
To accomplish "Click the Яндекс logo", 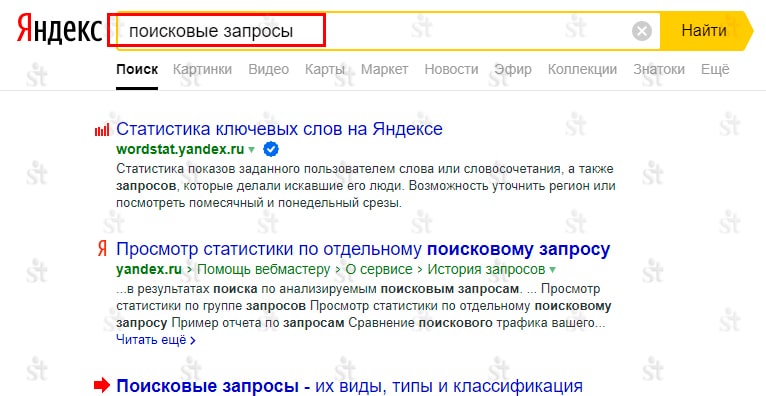I will [59, 29].
